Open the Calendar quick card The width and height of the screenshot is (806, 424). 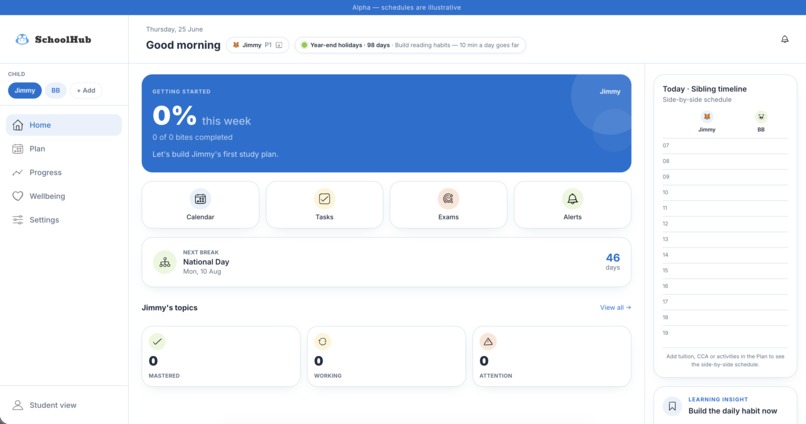pos(200,205)
